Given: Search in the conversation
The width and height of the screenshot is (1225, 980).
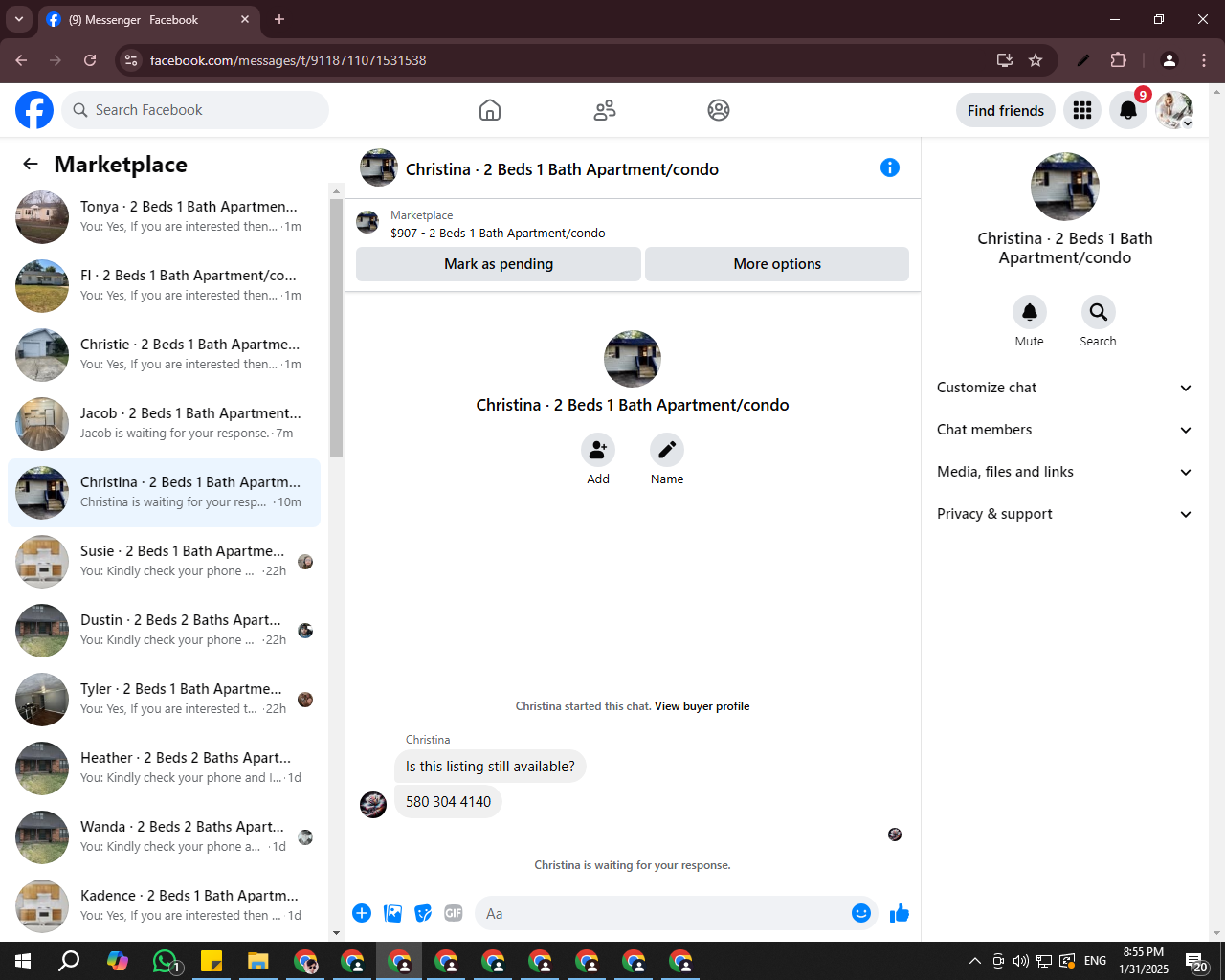Looking at the screenshot, I should pos(1099,312).
